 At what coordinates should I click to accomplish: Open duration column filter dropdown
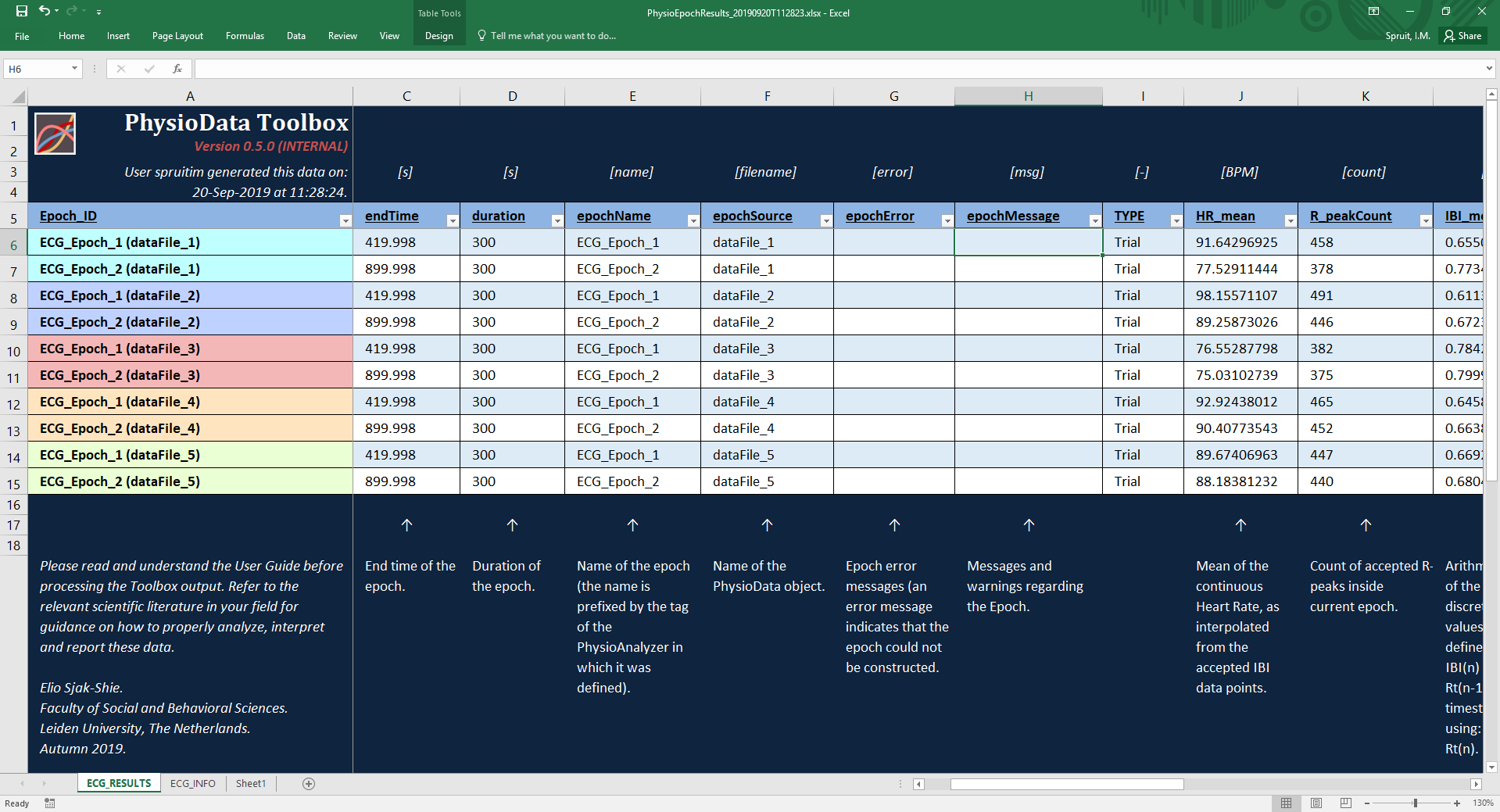[x=557, y=221]
